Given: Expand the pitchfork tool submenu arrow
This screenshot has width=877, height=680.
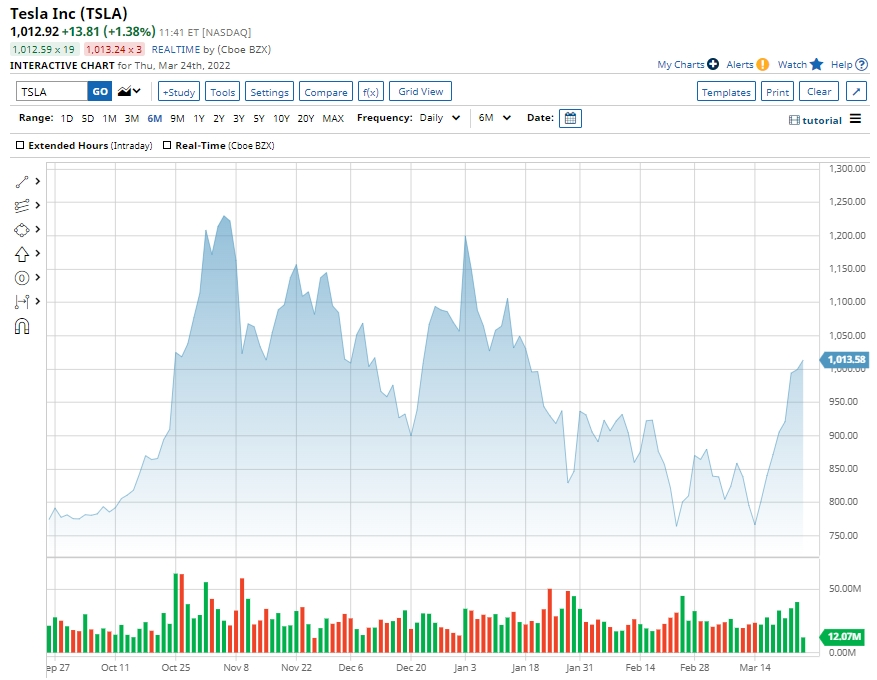Looking at the screenshot, I should (x=38, y=205).
